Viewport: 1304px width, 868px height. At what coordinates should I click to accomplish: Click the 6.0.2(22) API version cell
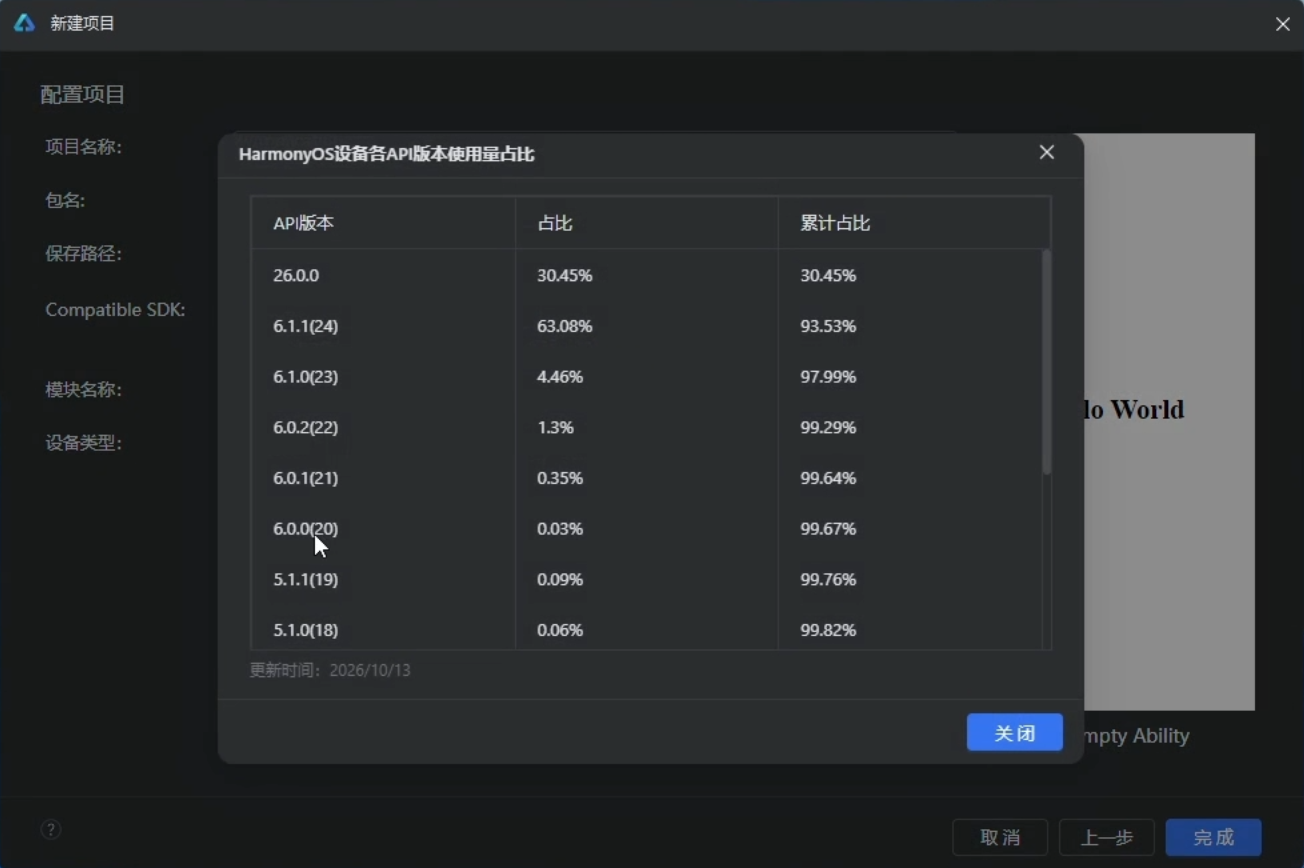pyautogui.click(x=305, y=427)
